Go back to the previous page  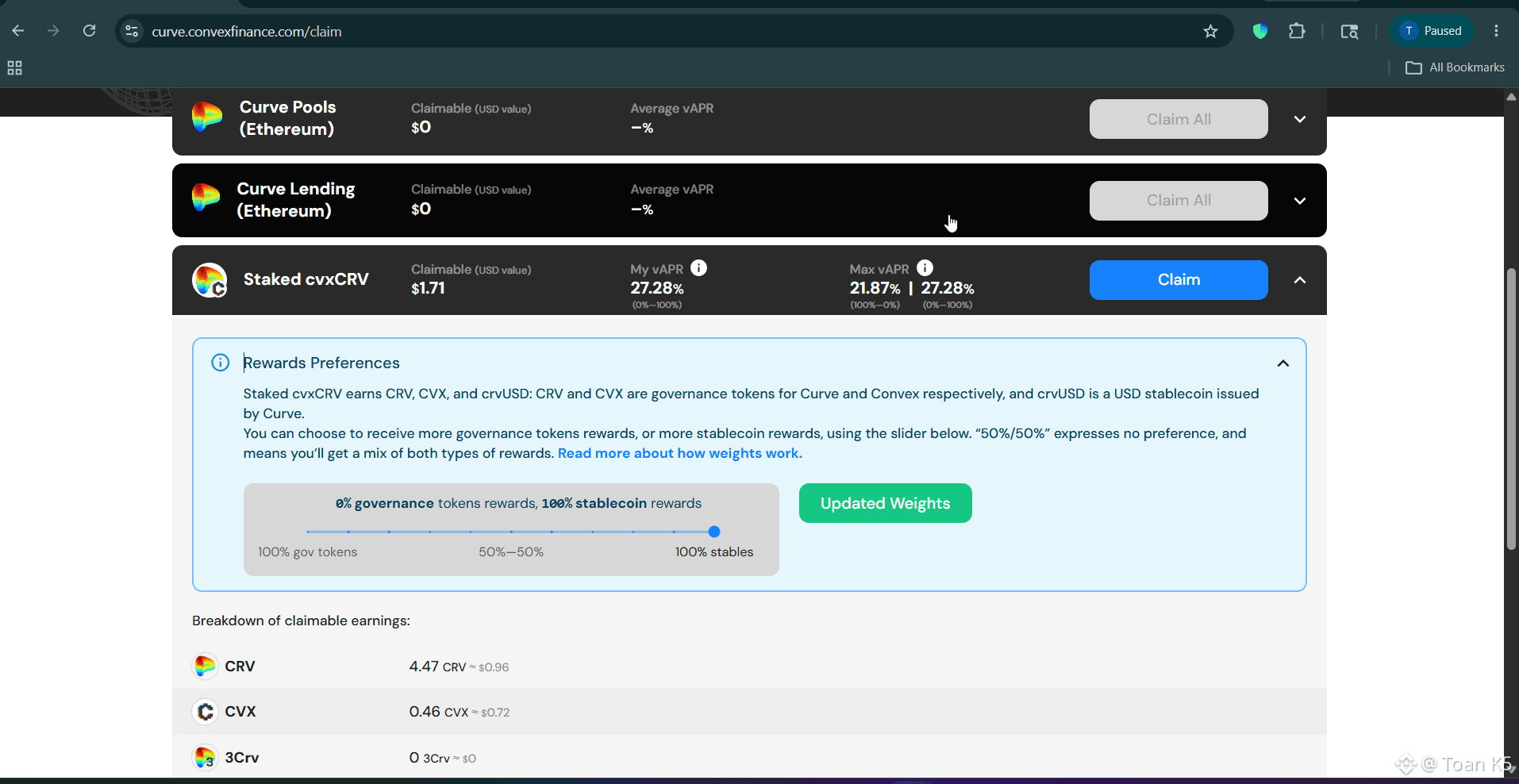tap(18, 31)
